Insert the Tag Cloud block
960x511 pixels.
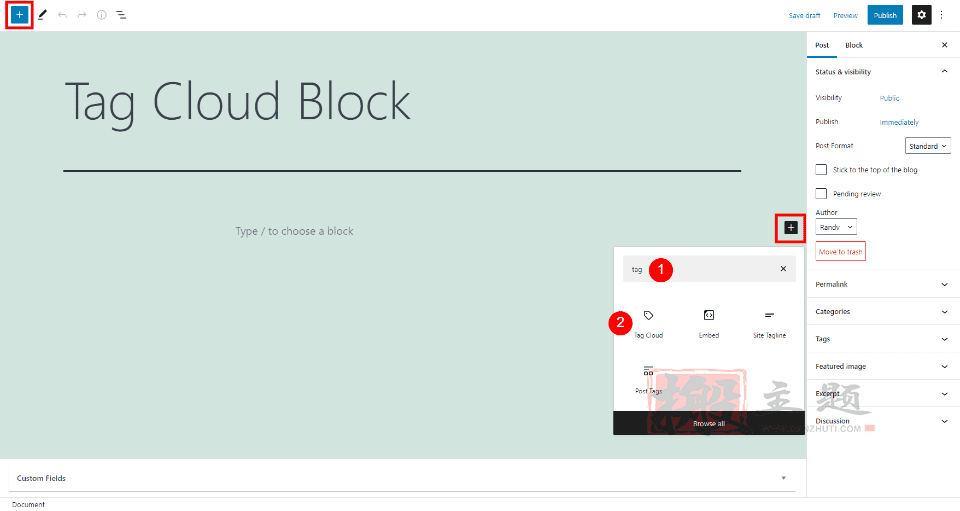648,324
